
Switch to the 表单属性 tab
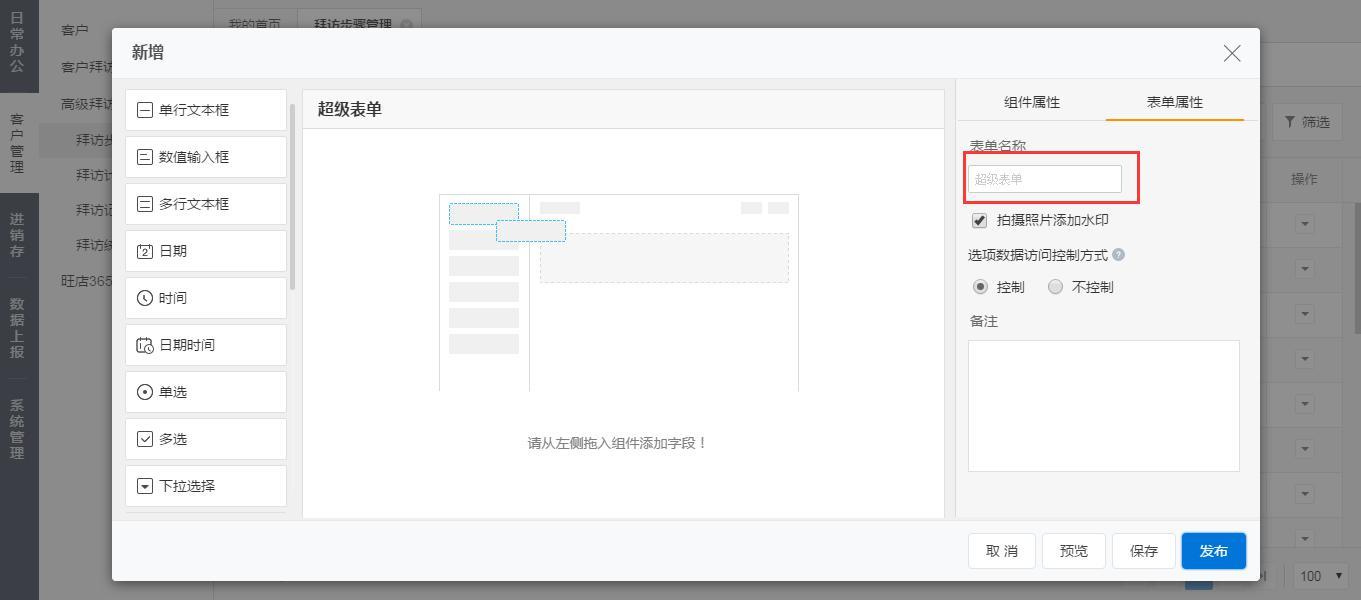(1174, 102)
